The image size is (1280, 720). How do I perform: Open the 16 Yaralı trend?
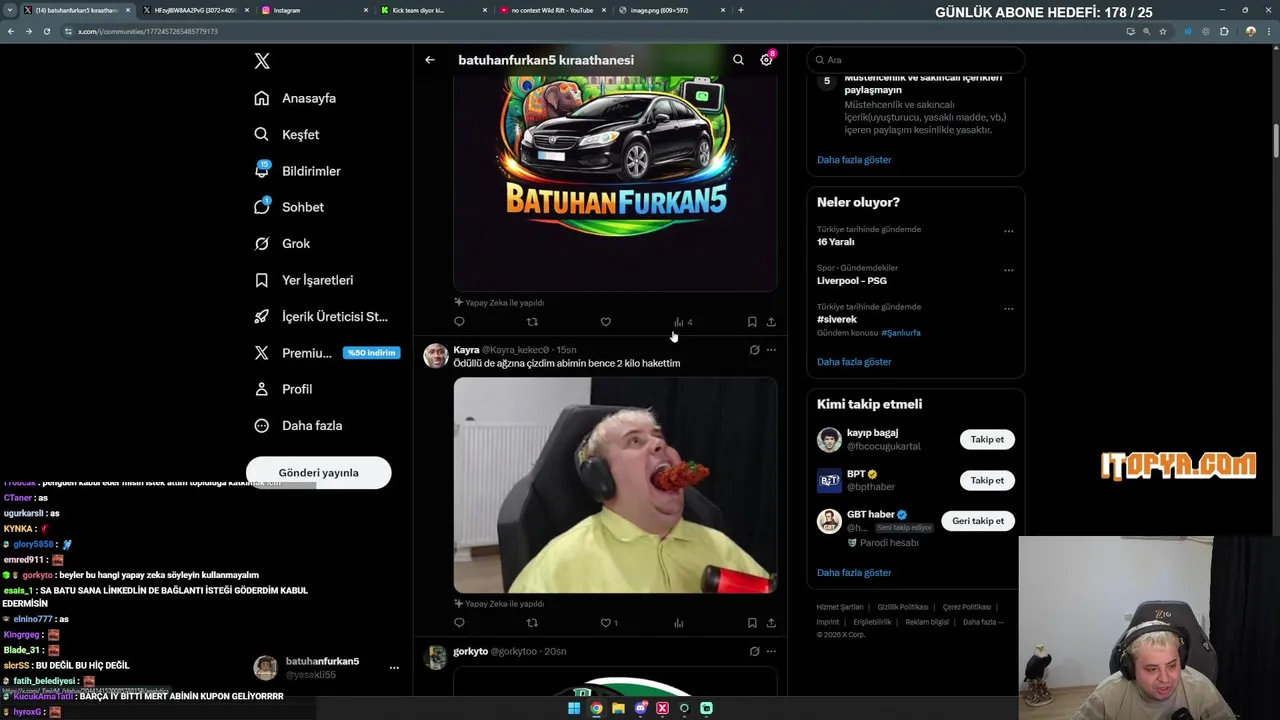tap(836, 242)
